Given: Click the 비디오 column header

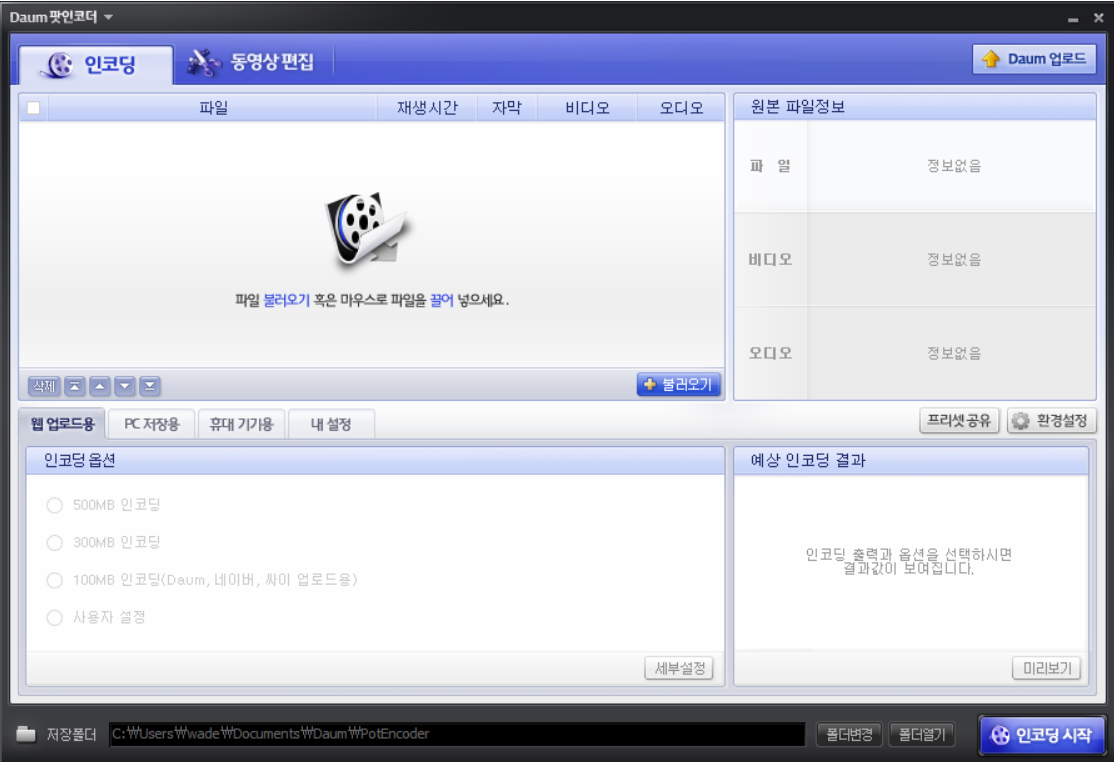Looking at the screenshot, I should coord(588,108).
